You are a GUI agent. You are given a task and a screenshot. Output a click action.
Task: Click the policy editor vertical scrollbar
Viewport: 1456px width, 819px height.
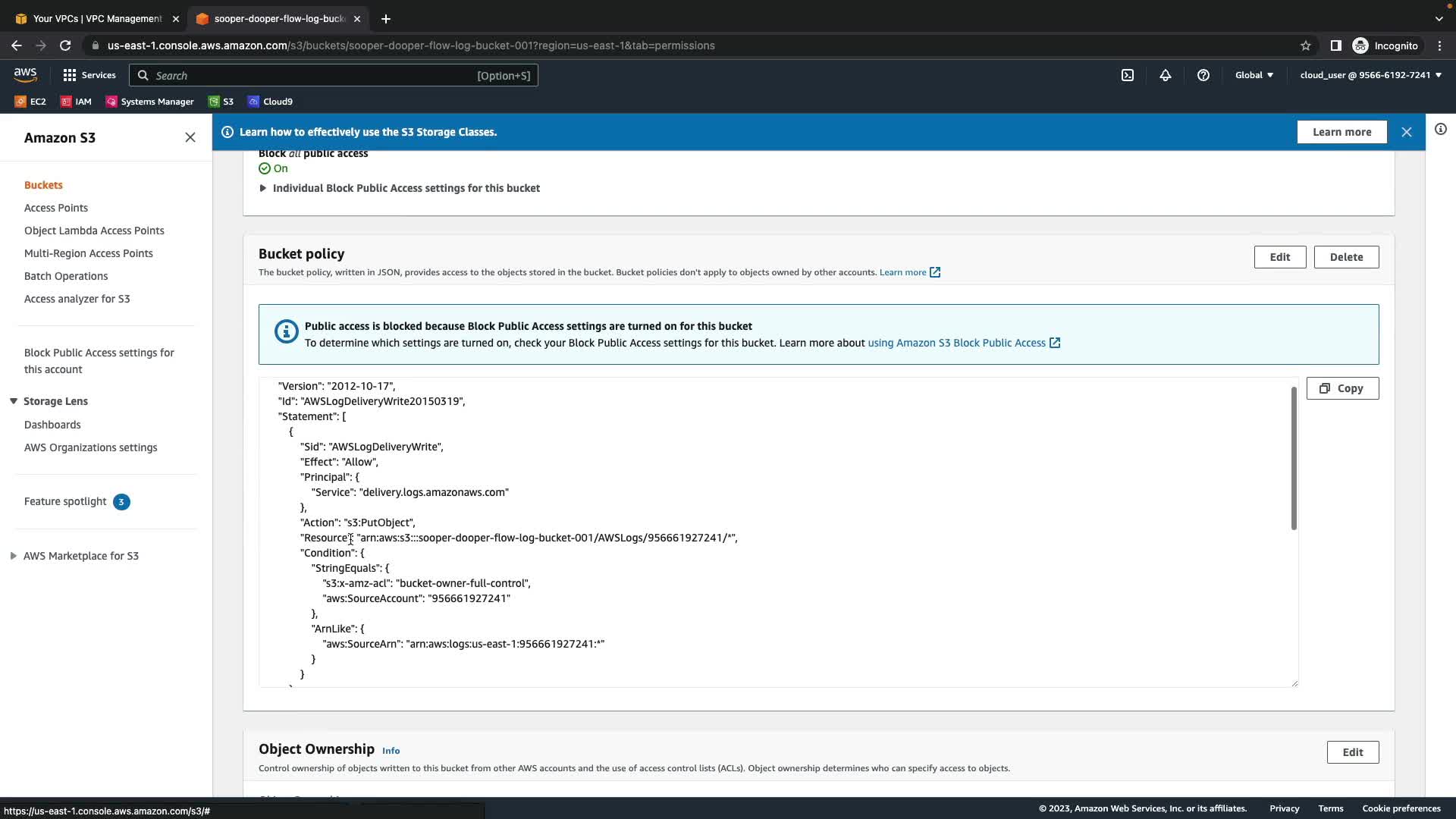point(1294,458)
